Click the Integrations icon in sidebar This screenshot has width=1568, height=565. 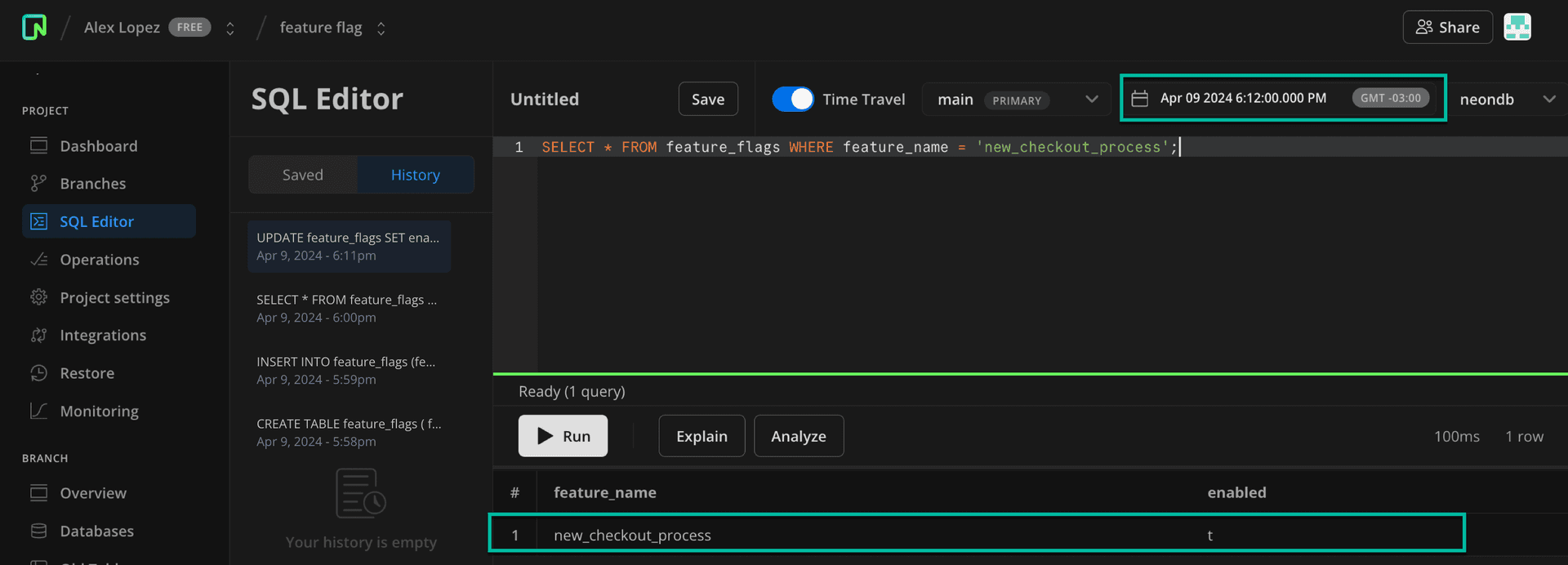[x=38, y=336]
